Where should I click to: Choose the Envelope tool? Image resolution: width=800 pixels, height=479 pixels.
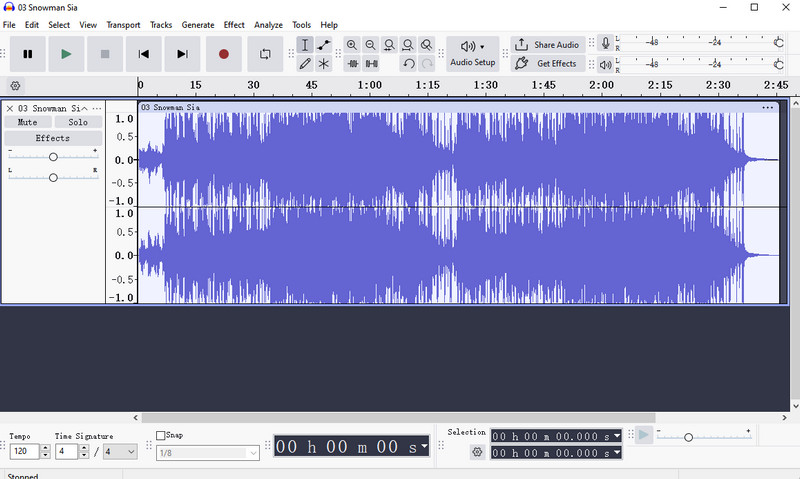[x=323, y=45]
